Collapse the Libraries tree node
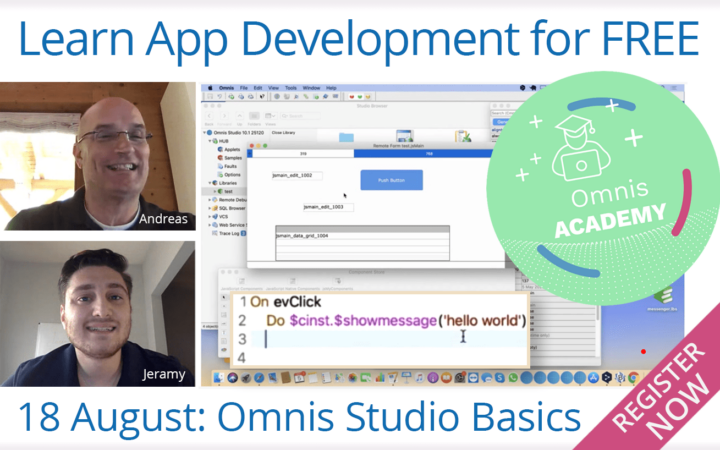This screenshot has width=720, height=450. pos(210,183)
